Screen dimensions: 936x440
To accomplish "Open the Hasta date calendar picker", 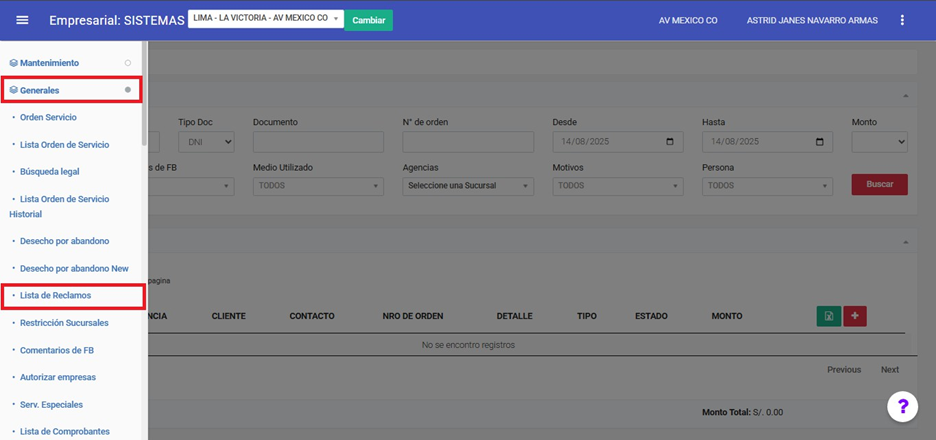I will pyautogui.click(x=821, y=142).
